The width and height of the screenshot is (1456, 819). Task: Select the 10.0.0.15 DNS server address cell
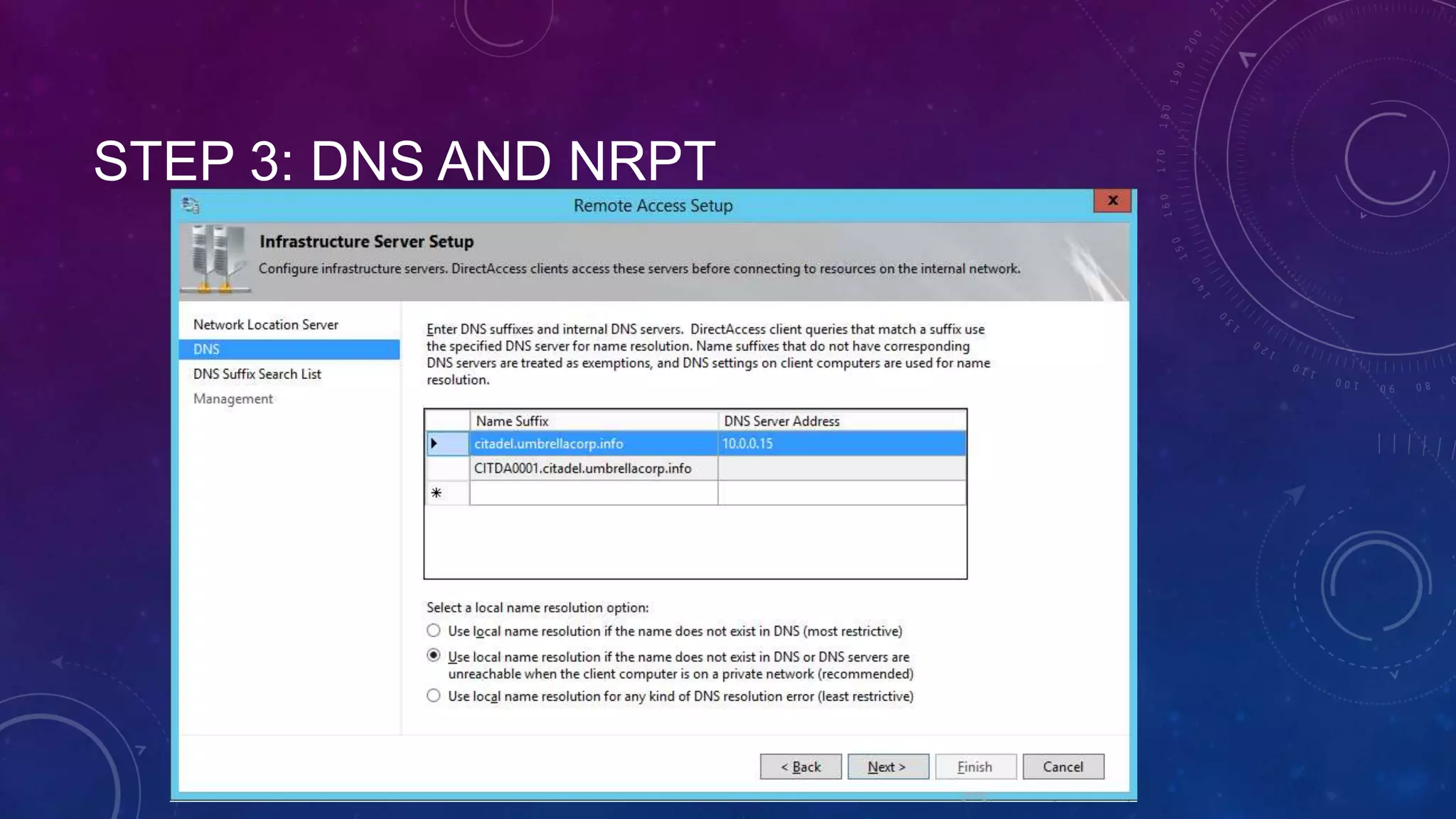pyautogui.click(x=842, y=444)
